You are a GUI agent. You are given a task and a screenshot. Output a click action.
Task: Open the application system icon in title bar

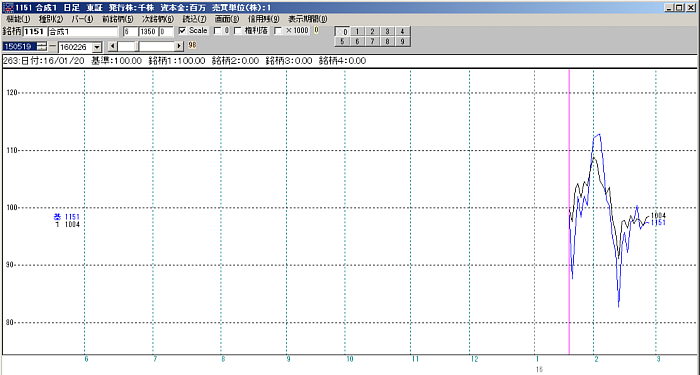click(x=8, y=8)
